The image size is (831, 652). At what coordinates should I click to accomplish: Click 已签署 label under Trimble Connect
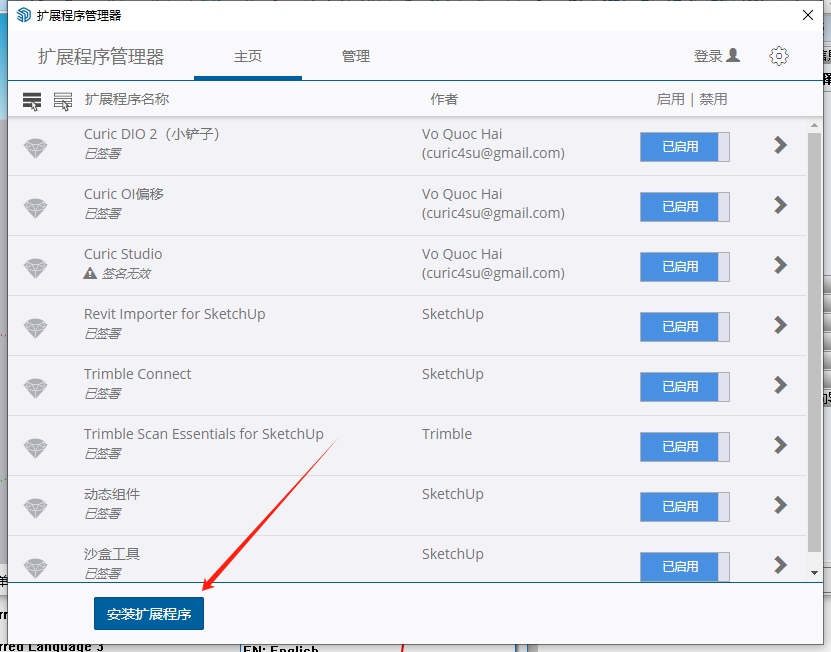tap(103, 393)
